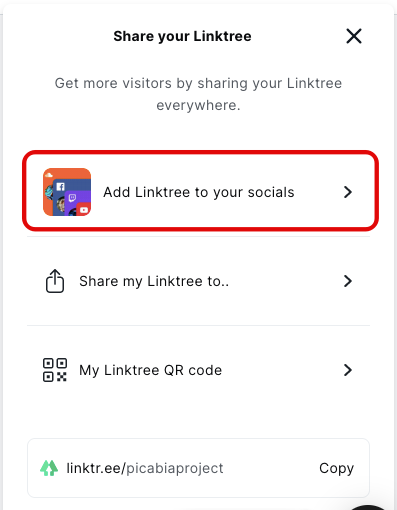Close the Share your Linktree dialog
The height and width of the screenshot is (510, 397).
(x=354, y=36)
